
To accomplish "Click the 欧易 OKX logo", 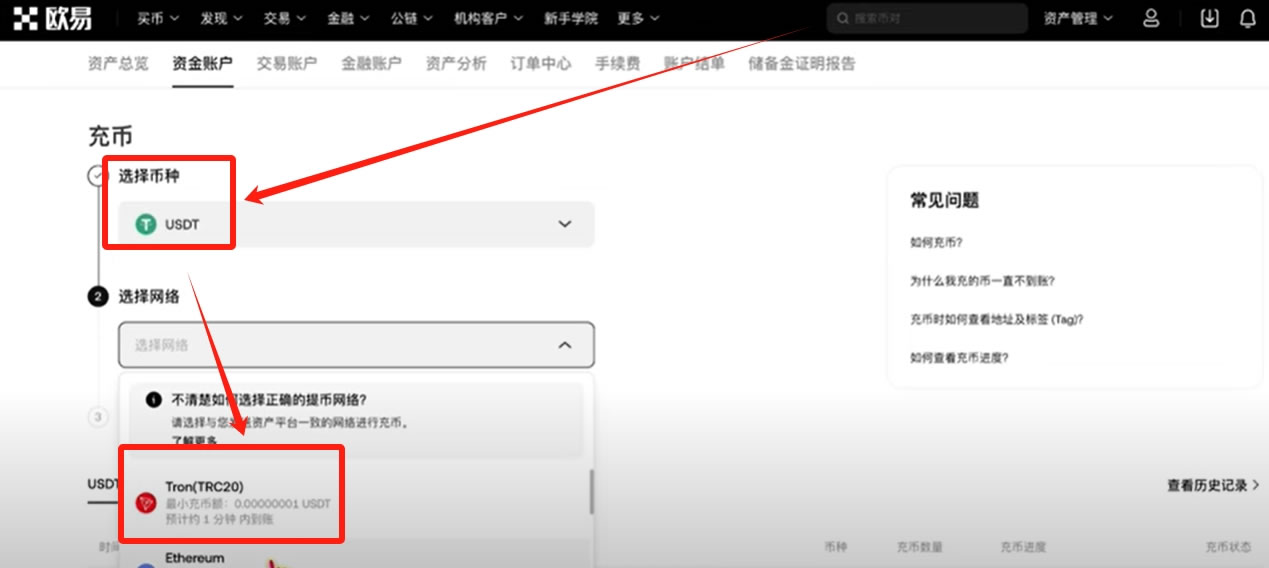I will (54, 18).
